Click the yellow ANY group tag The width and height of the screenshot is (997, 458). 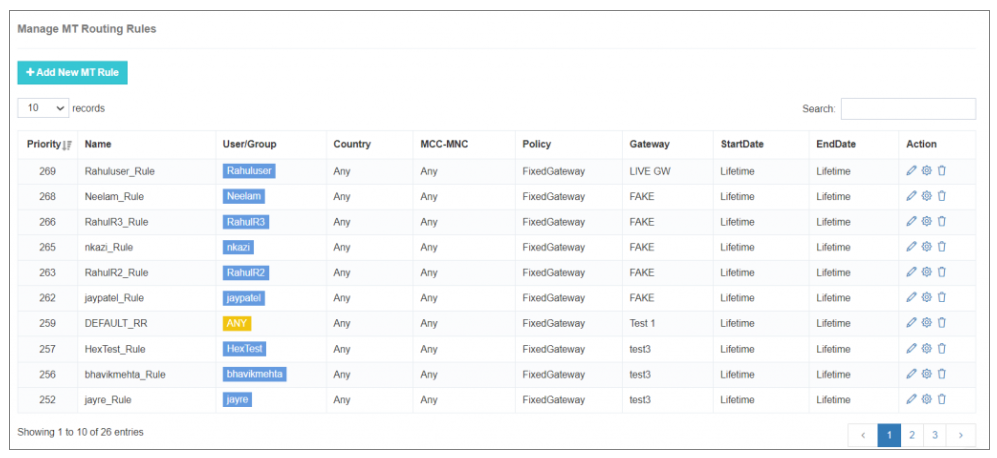point(237,323)
